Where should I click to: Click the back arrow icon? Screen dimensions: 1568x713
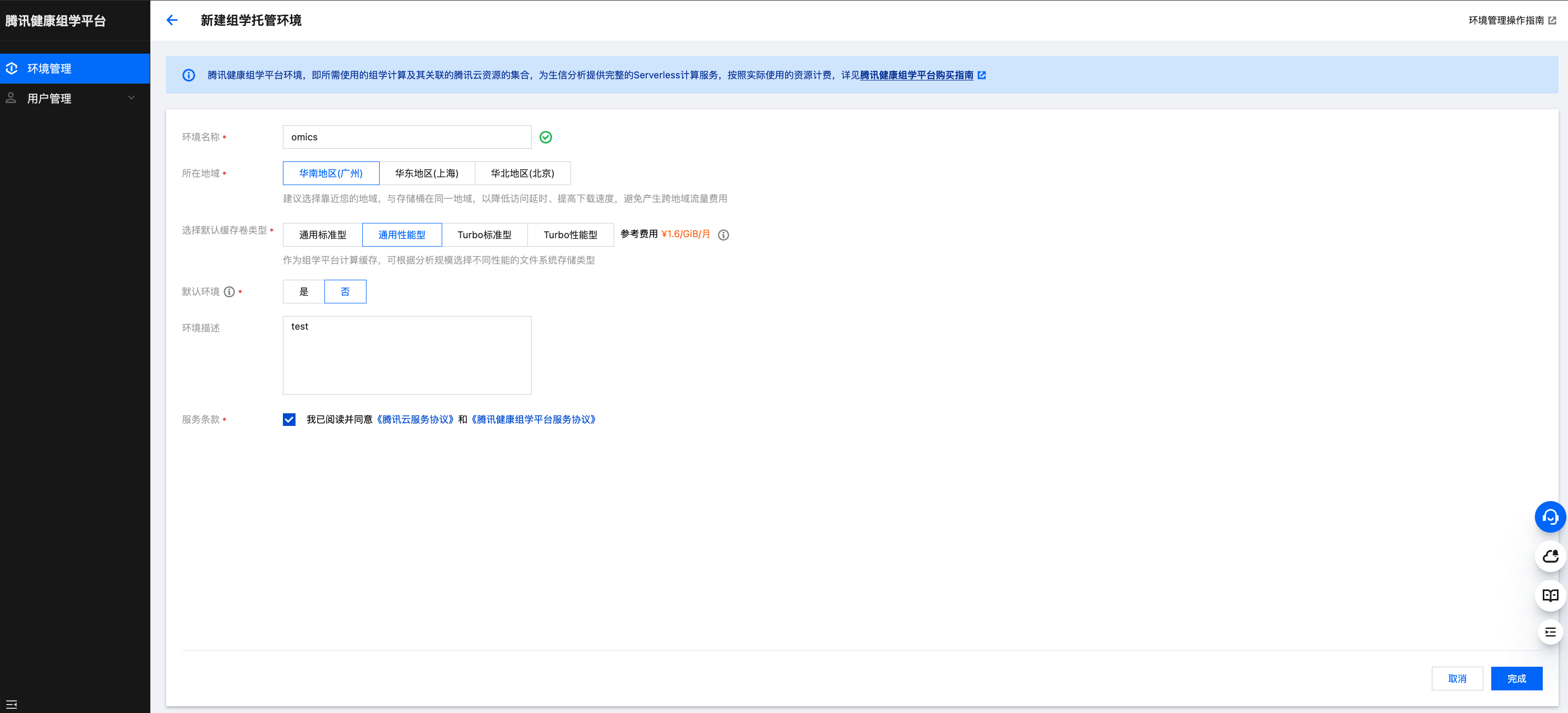coord(171,20)
